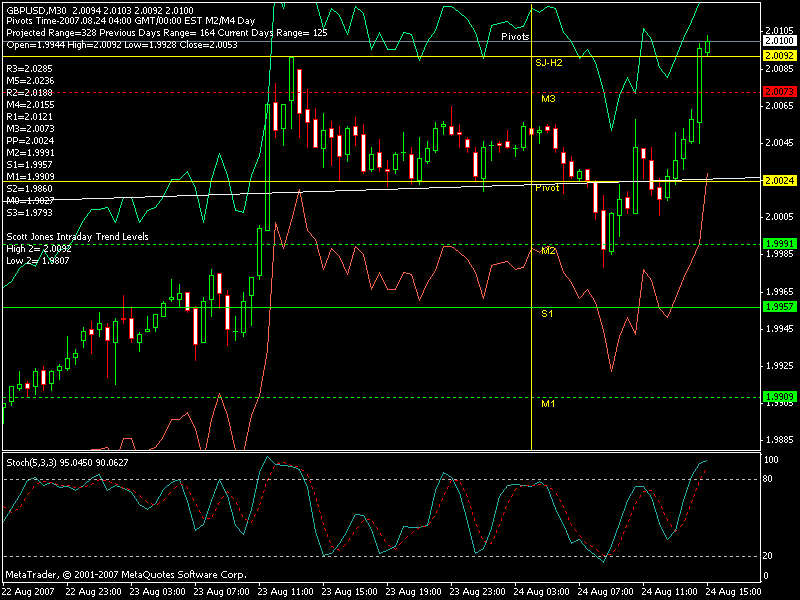Click the green 1.9957 price tag

(779, 306)
